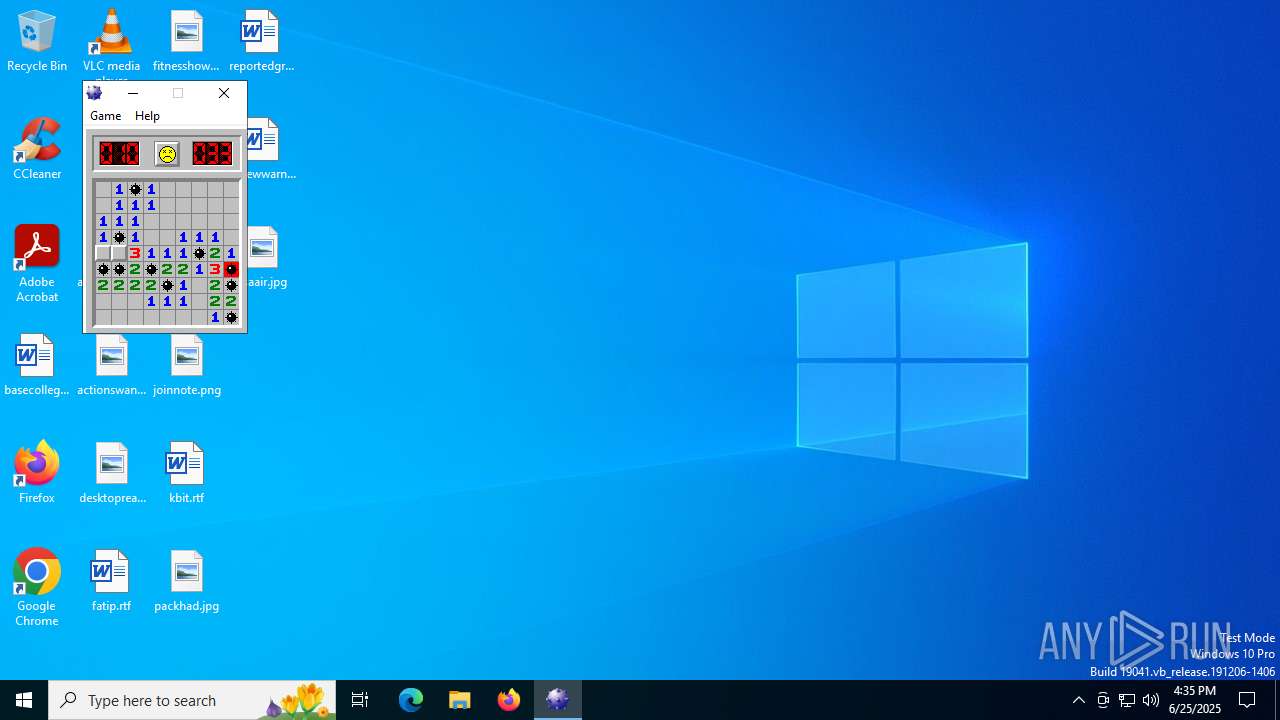
Task: Select the fatip.rtf document icon
Action: (x=111, y=581)
